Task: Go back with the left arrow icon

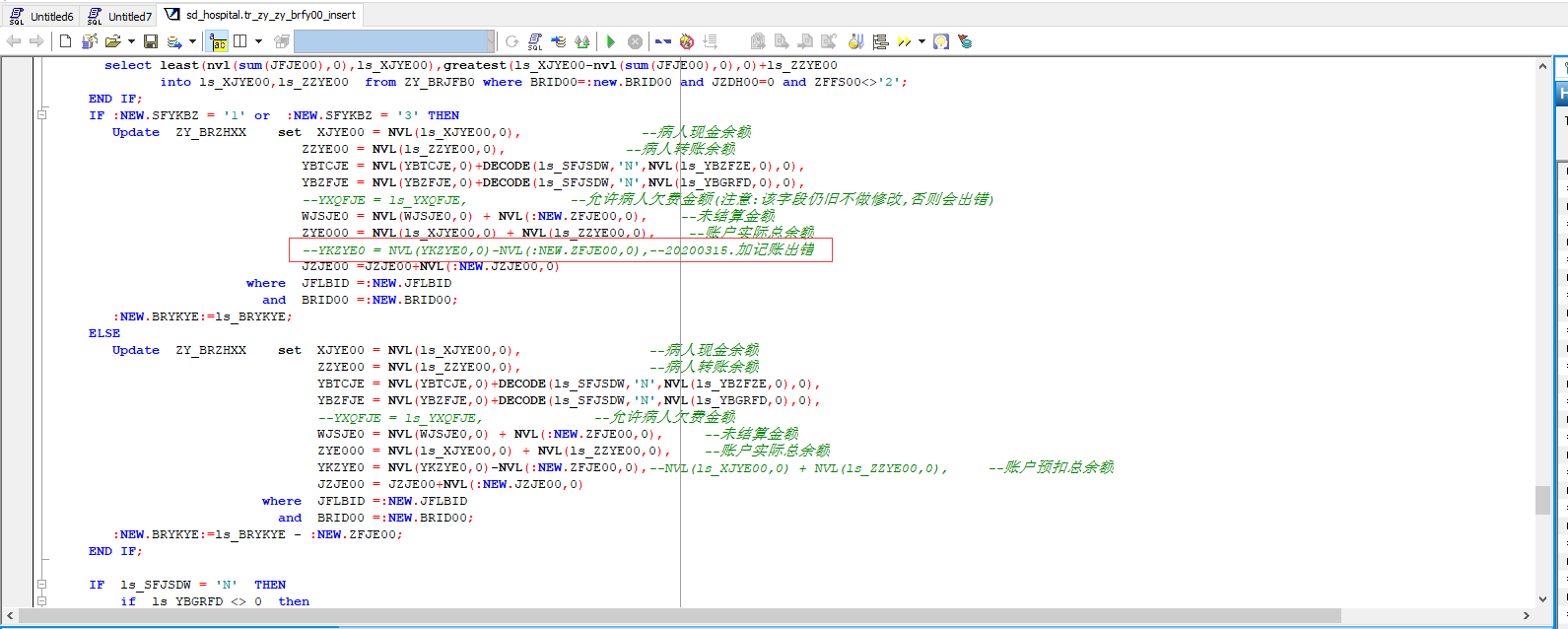Action: coord(14,41)
